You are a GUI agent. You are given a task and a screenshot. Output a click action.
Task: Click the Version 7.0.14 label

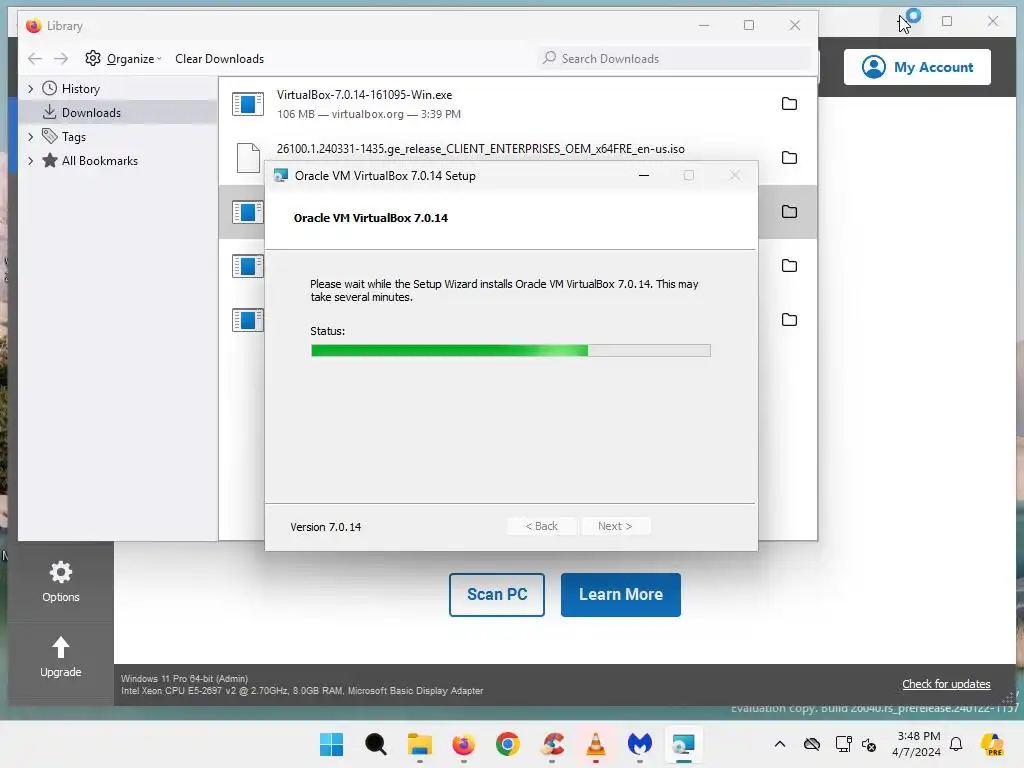tap(325, 527)
